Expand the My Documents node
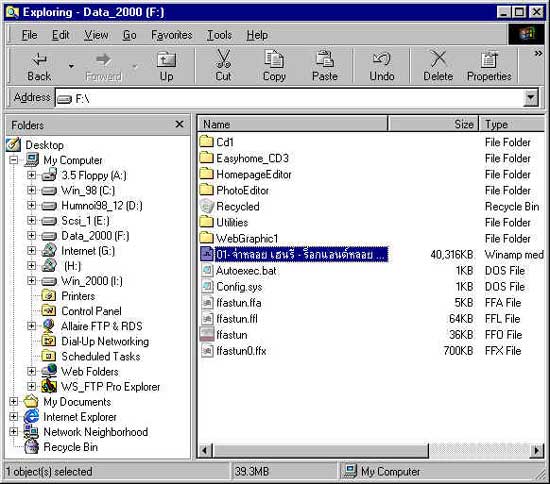Screen dimensions: 550x484 click(x=14, y=402)
